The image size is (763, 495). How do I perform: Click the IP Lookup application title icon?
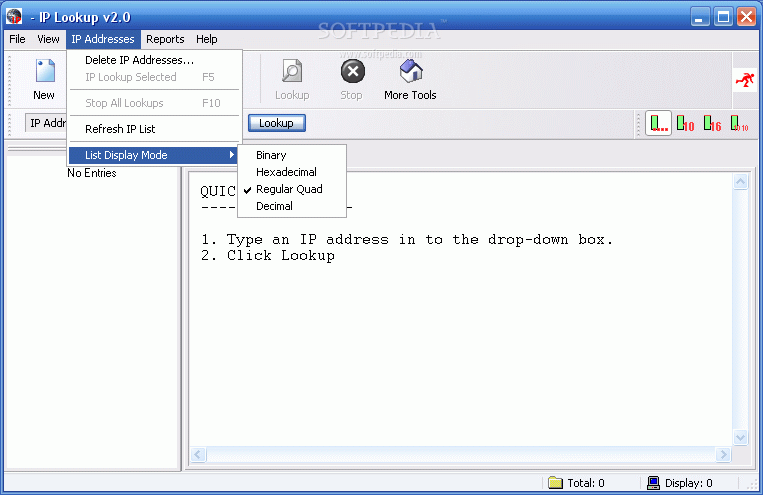point(14,17)
